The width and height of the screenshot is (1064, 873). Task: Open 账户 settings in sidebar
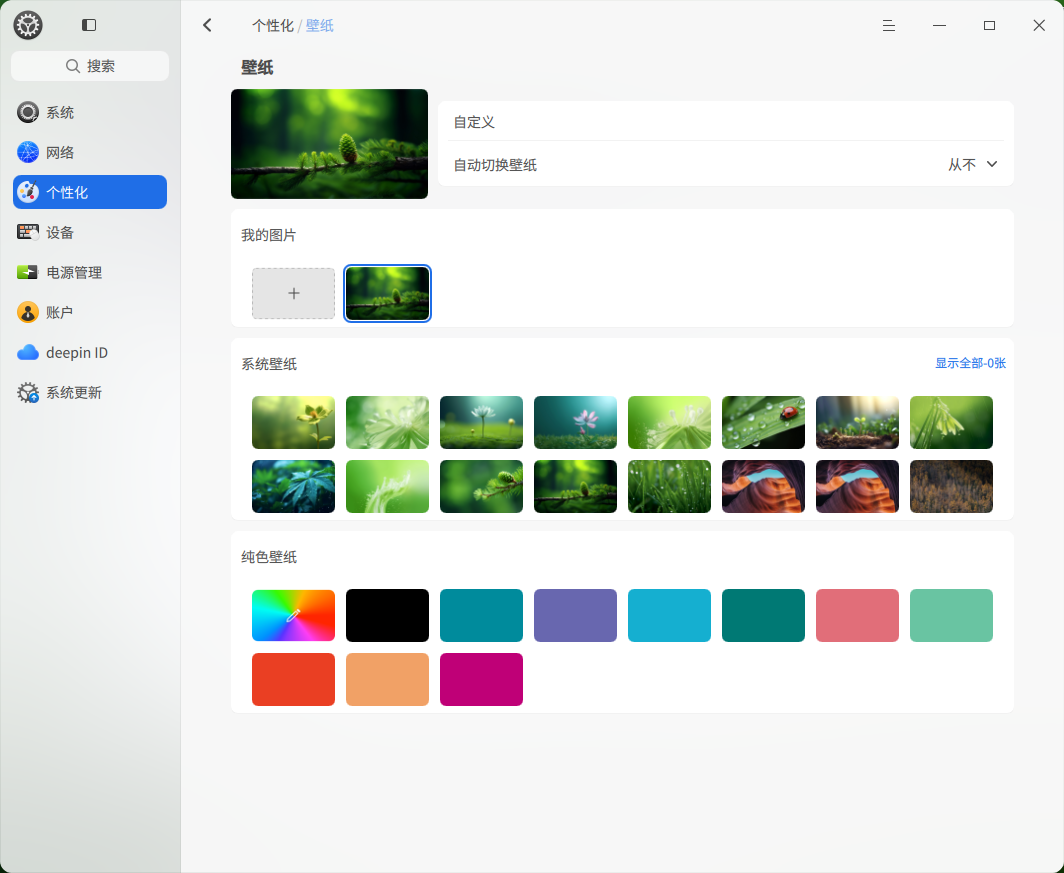[90, 312]
